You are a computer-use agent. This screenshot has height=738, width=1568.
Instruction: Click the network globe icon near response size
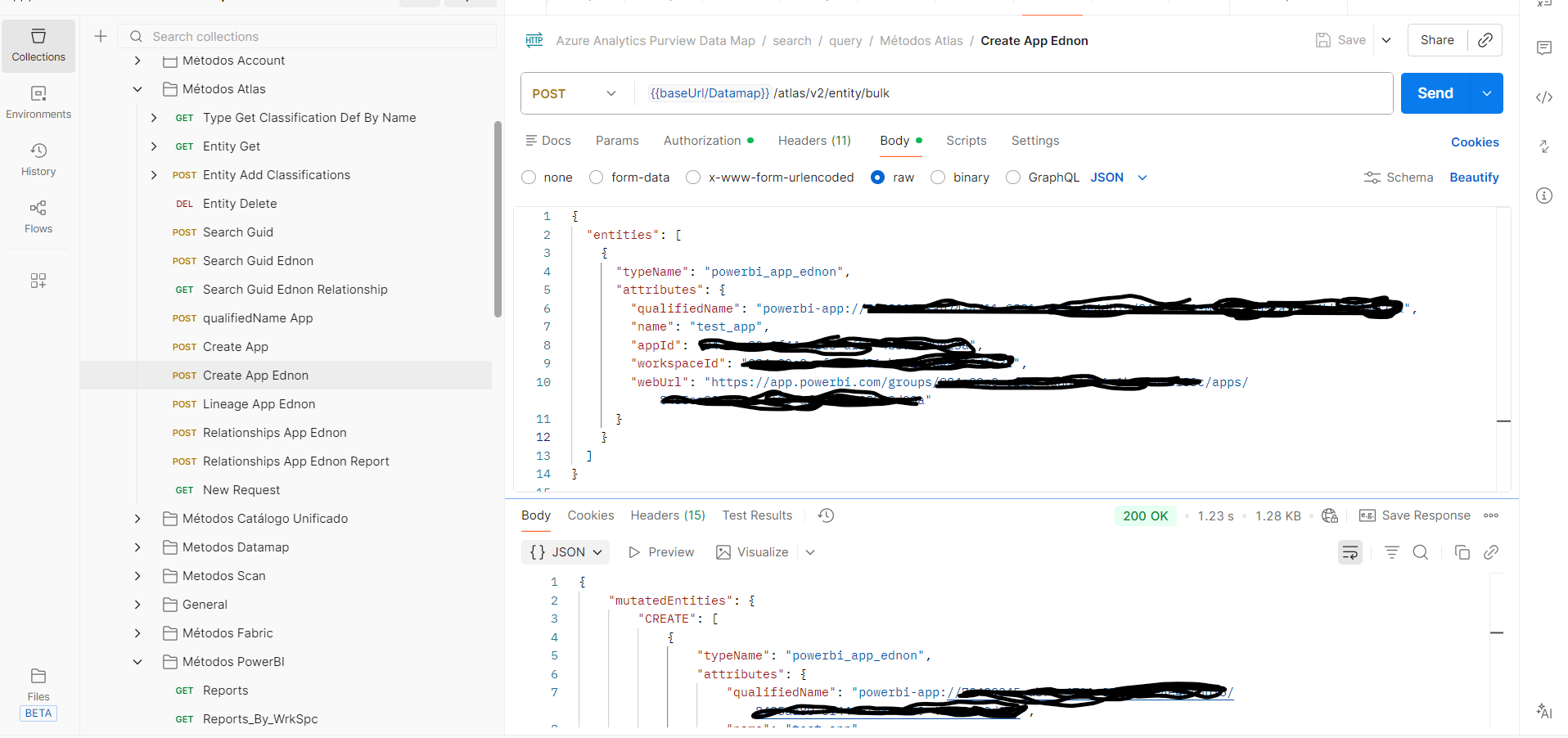click(x=1330, y=515)
